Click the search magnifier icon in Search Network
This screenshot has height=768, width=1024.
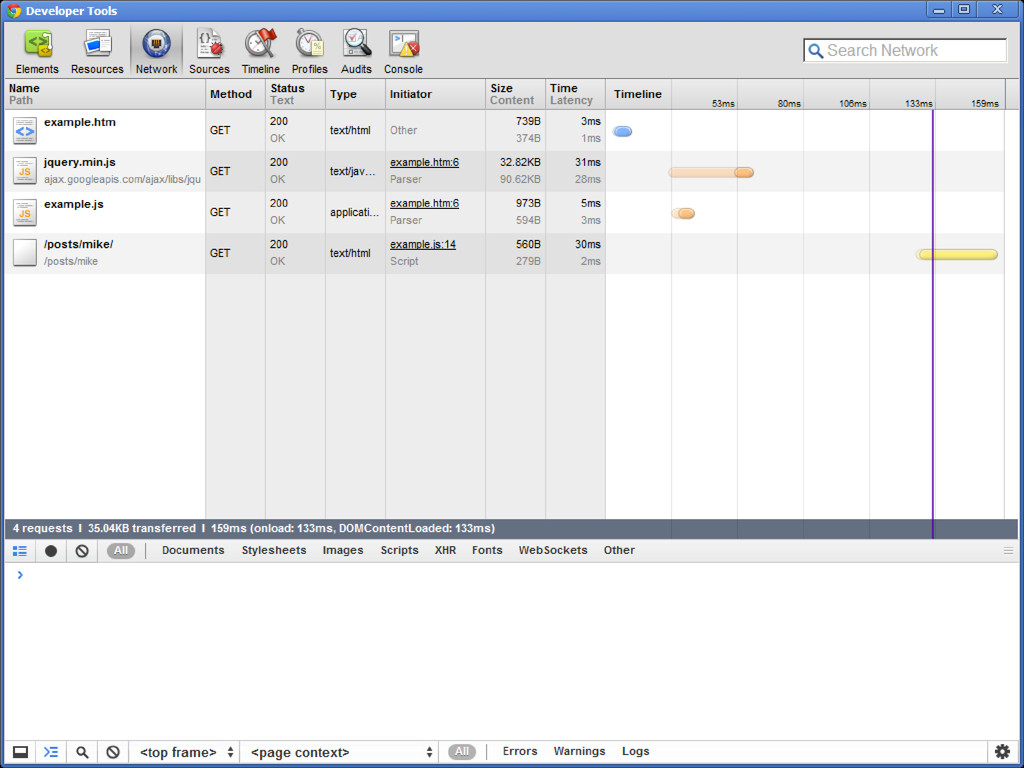click(x=815, y=51)
